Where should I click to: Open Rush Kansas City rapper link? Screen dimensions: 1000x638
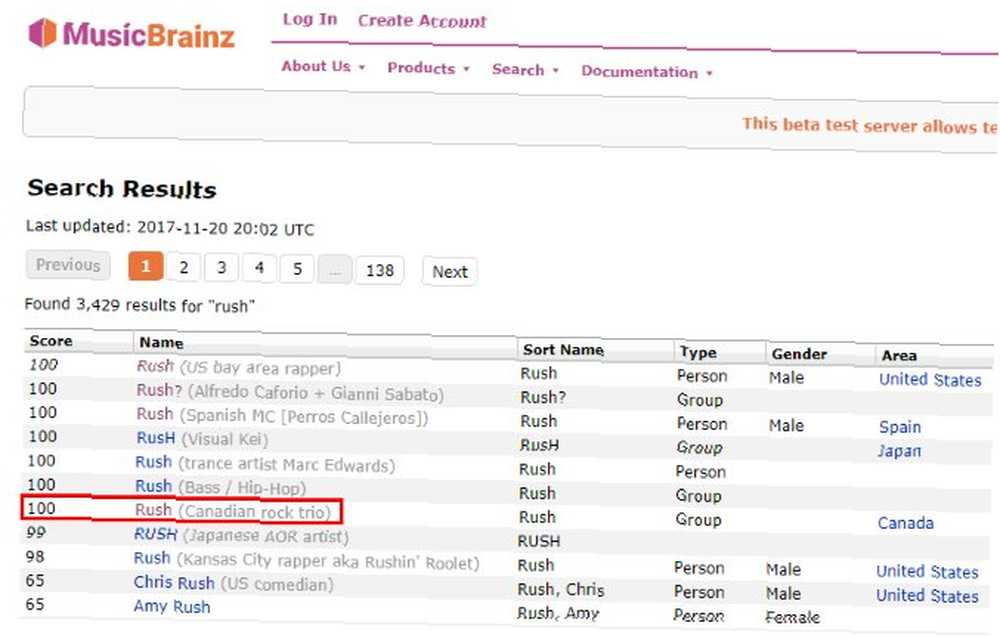[152, 558]
